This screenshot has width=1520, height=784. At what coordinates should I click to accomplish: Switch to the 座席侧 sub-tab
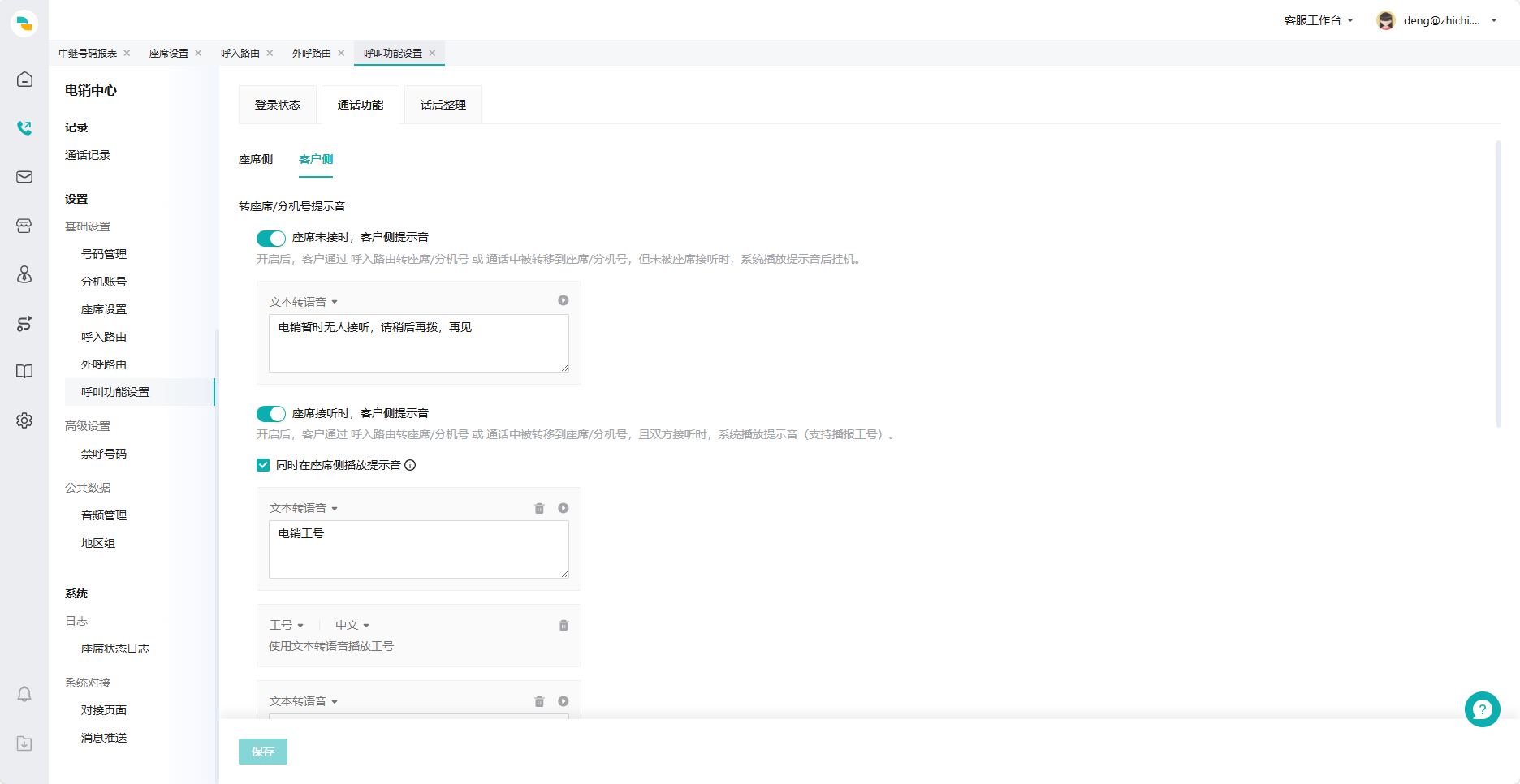[x=256, y=159]
